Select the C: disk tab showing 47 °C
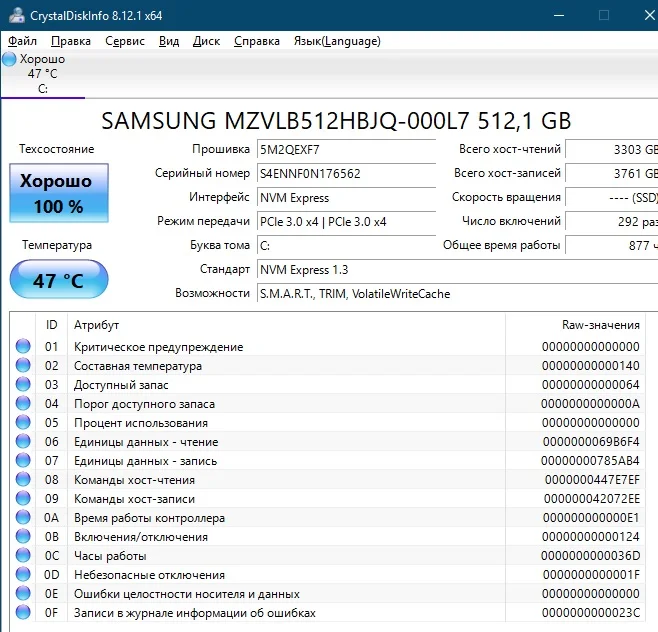The width and height of the screenshot is (658, 632). point(43,74)
